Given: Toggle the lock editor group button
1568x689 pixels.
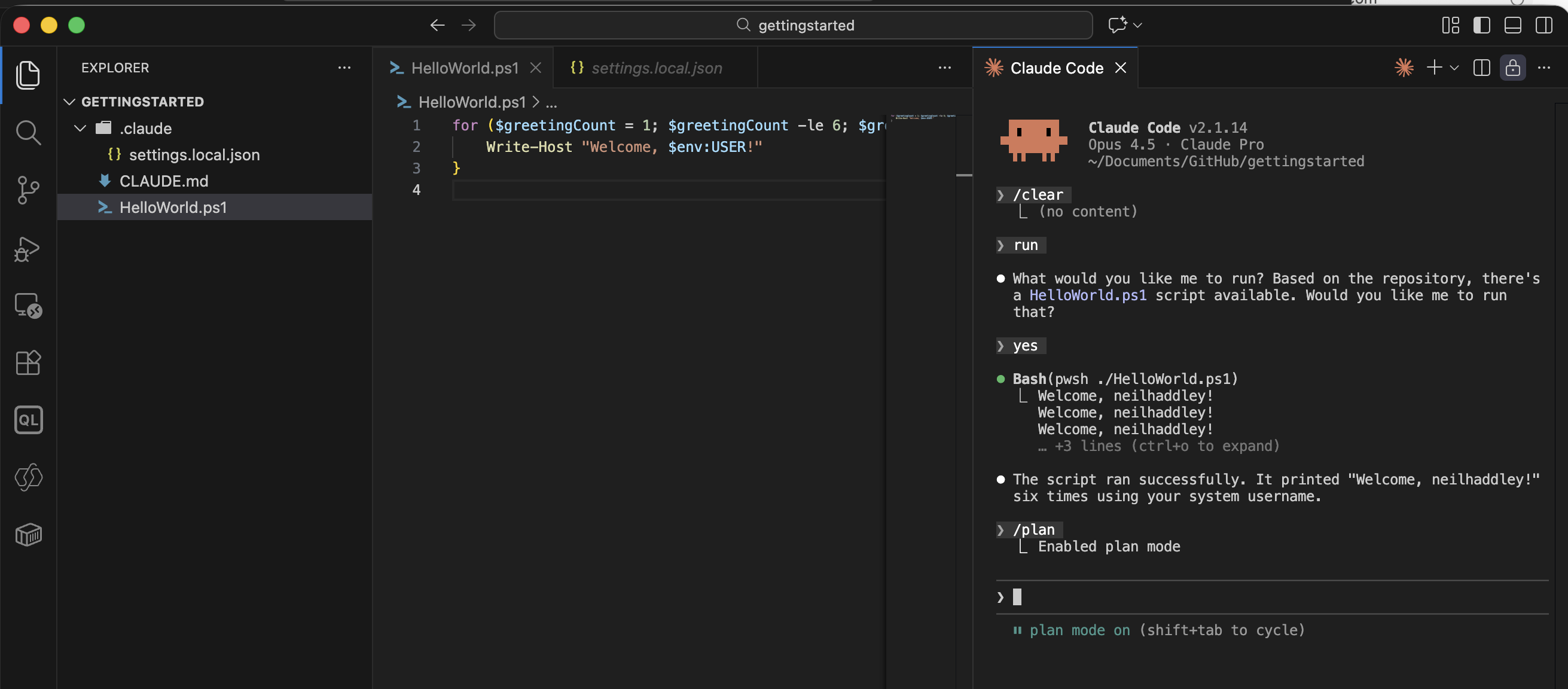Looking at the screenshot, I should tap(1512, 68).
